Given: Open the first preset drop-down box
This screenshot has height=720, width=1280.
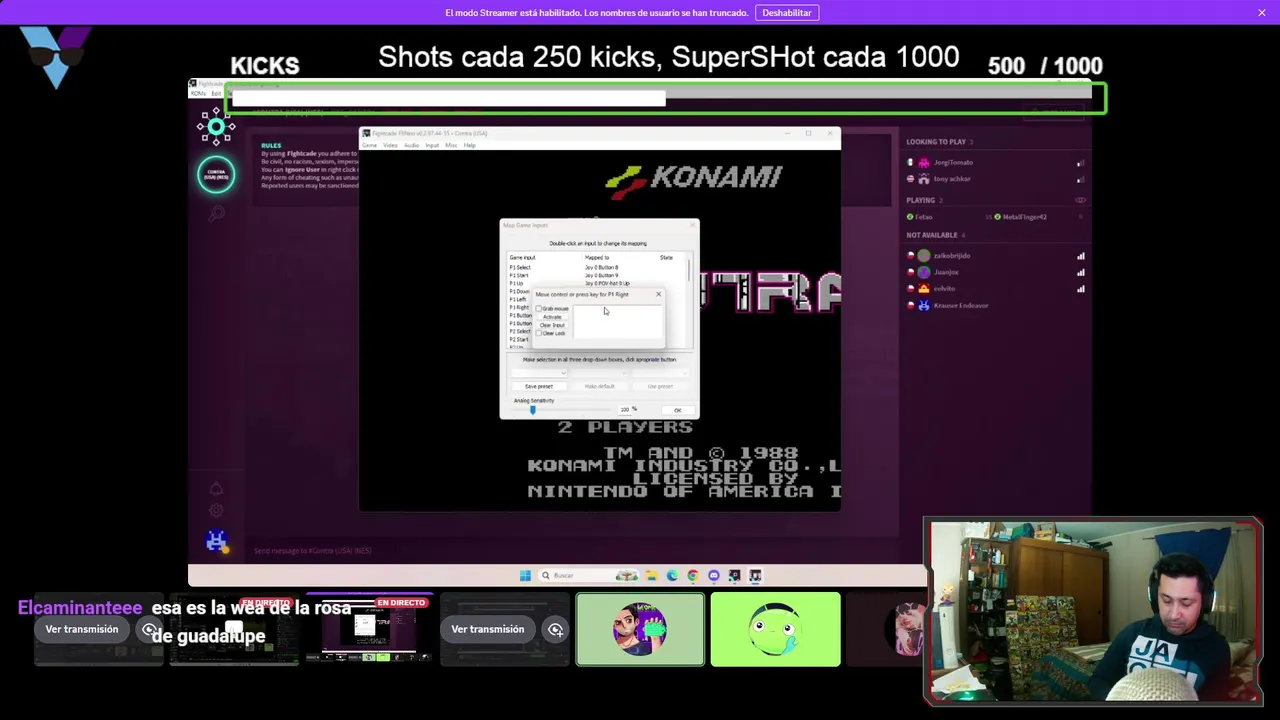Looking at the screenshot, I should (539, 373).
